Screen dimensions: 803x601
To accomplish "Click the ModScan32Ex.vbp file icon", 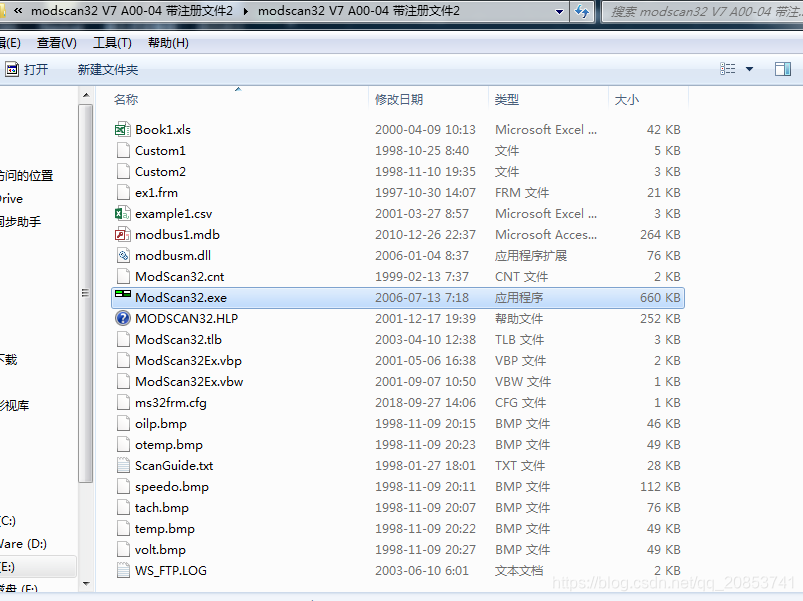I will pos(122,360).
